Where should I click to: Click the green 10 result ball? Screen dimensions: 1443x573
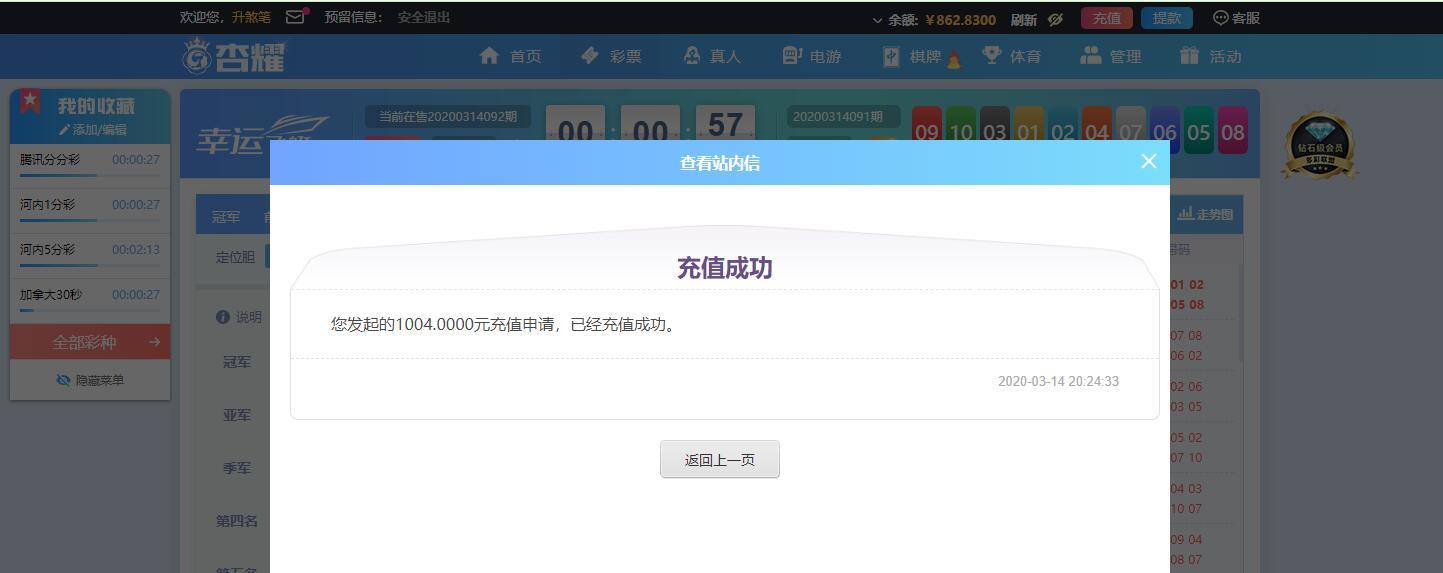click(961, 131)
